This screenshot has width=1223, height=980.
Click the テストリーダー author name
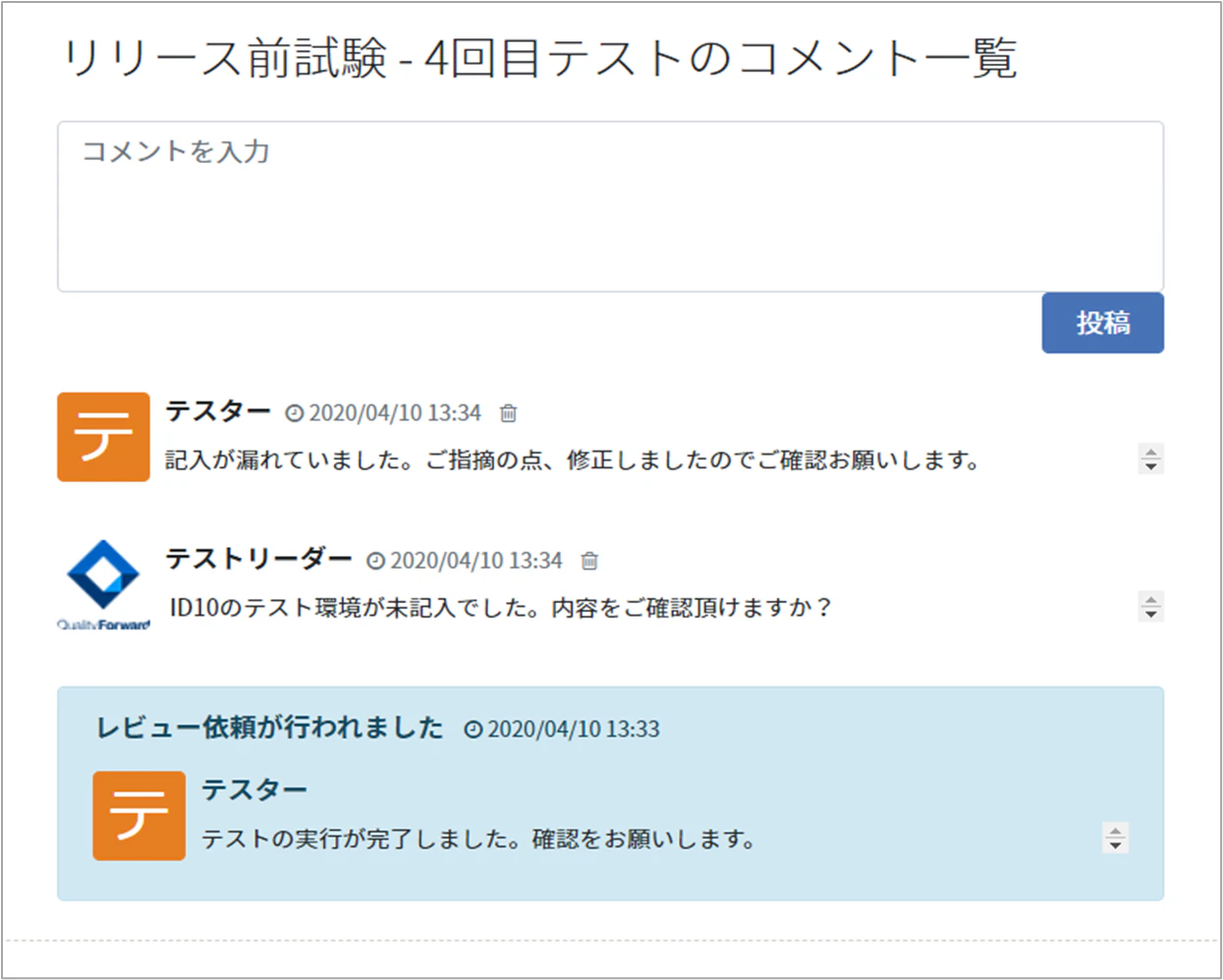(x=258, y=558)
